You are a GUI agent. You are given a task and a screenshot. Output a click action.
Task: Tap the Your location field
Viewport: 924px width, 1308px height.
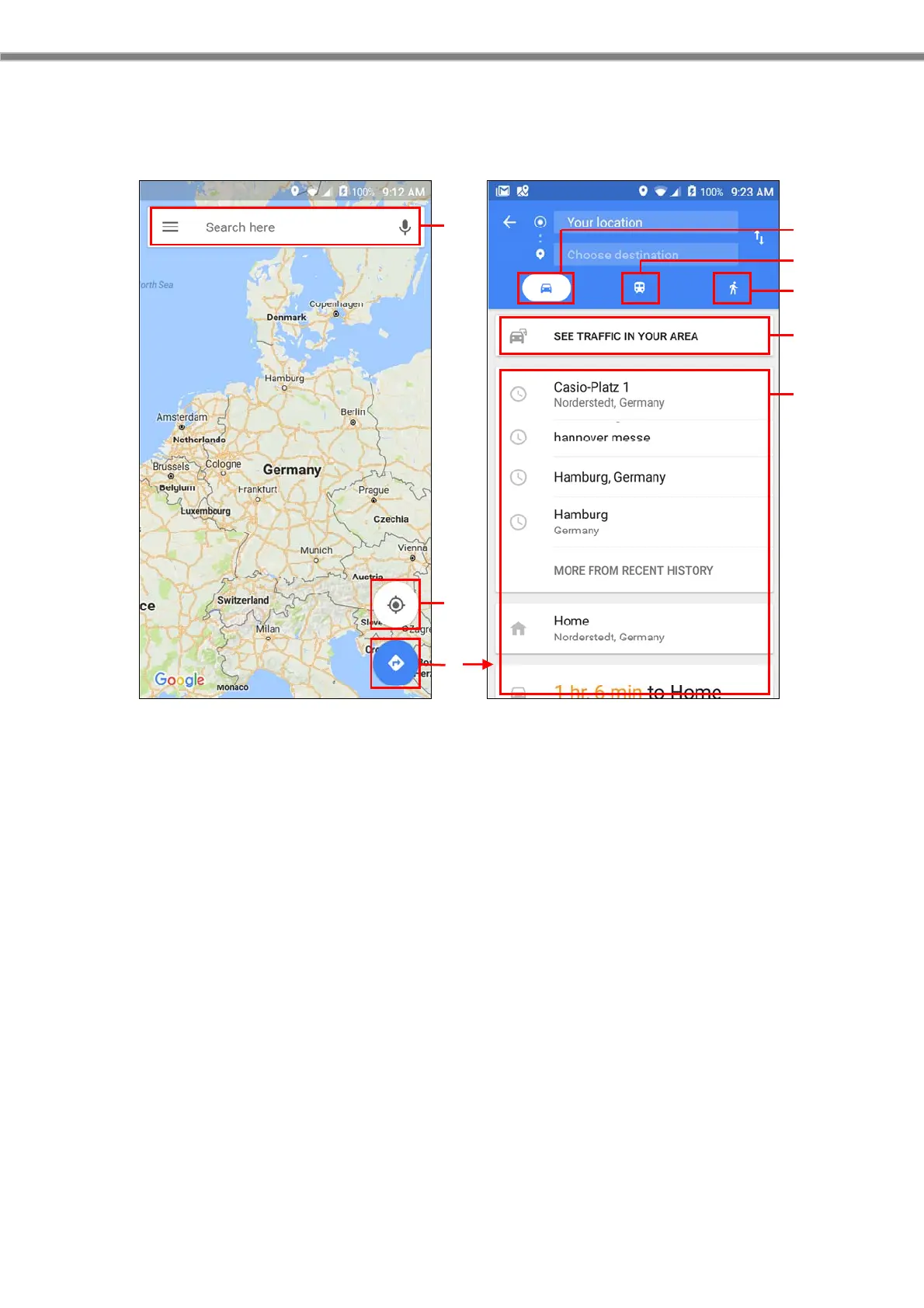[645, 222]
